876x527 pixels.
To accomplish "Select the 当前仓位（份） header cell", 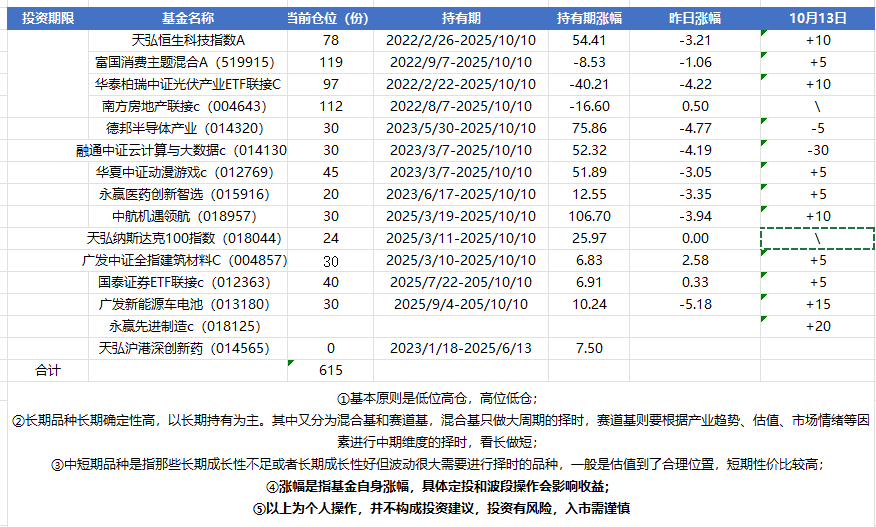I will (x=330, y=18).
